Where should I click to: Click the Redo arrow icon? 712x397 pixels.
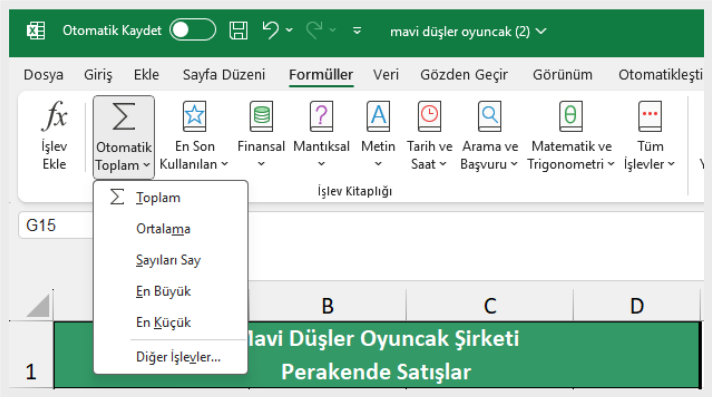(x=314, y=30)
